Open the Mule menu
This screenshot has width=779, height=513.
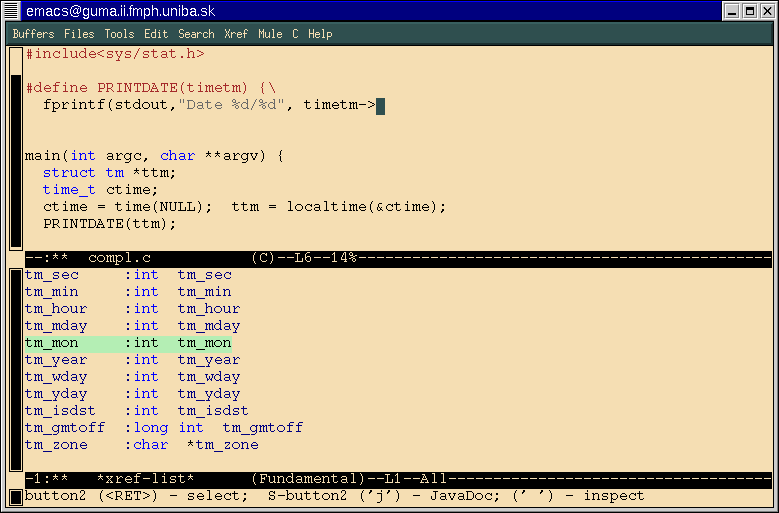(270, 34)
